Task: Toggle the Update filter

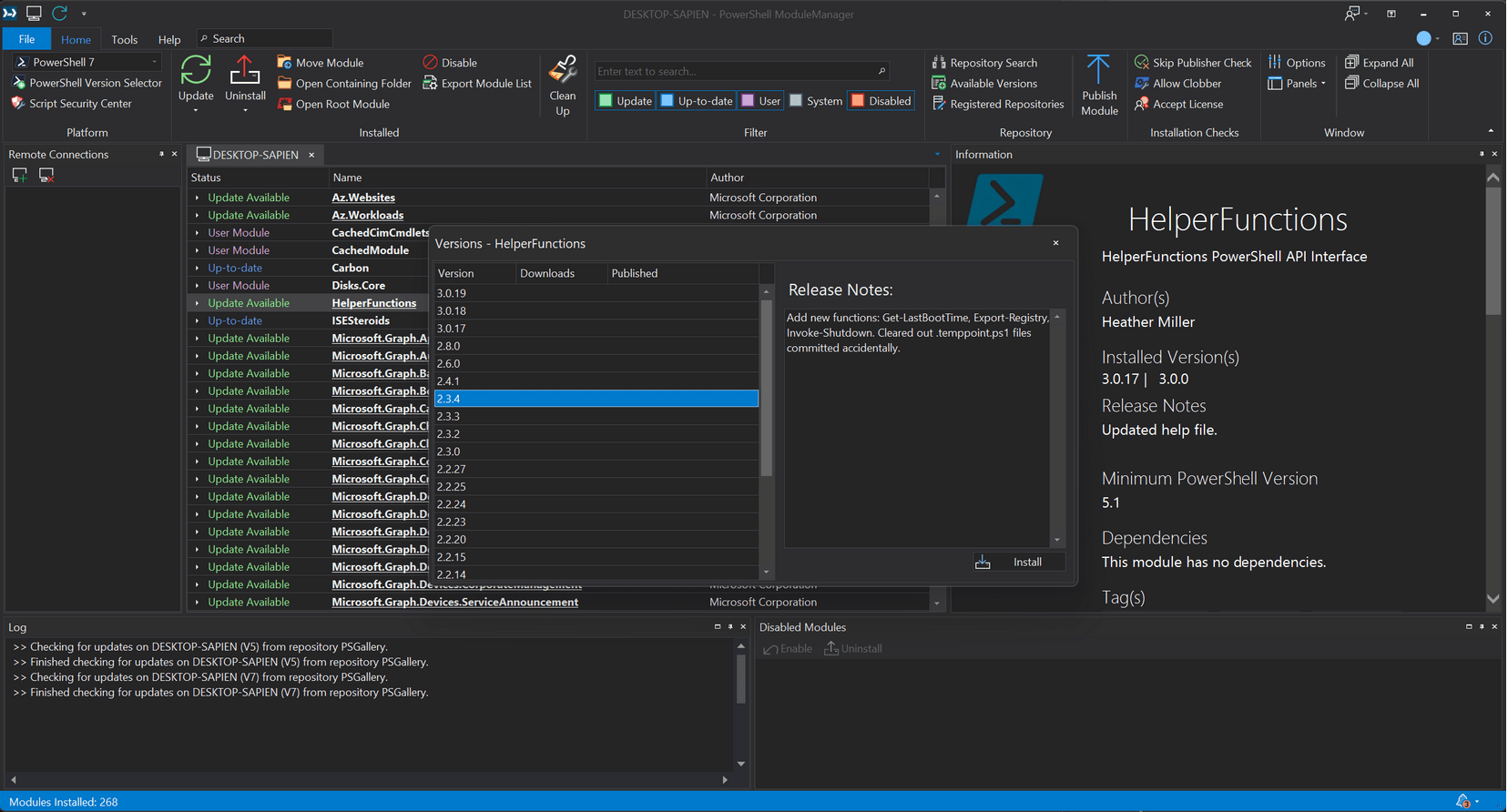Action: [x=625, y=101]
